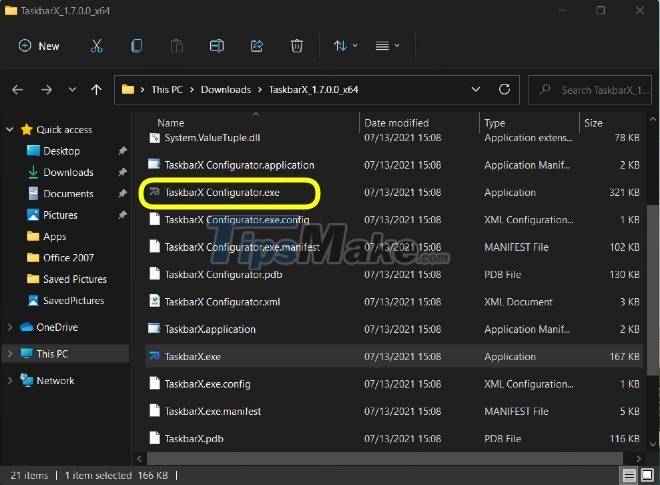Open Downloads in the sidebar
The image size is (660, 485).
tap(68, 172)
